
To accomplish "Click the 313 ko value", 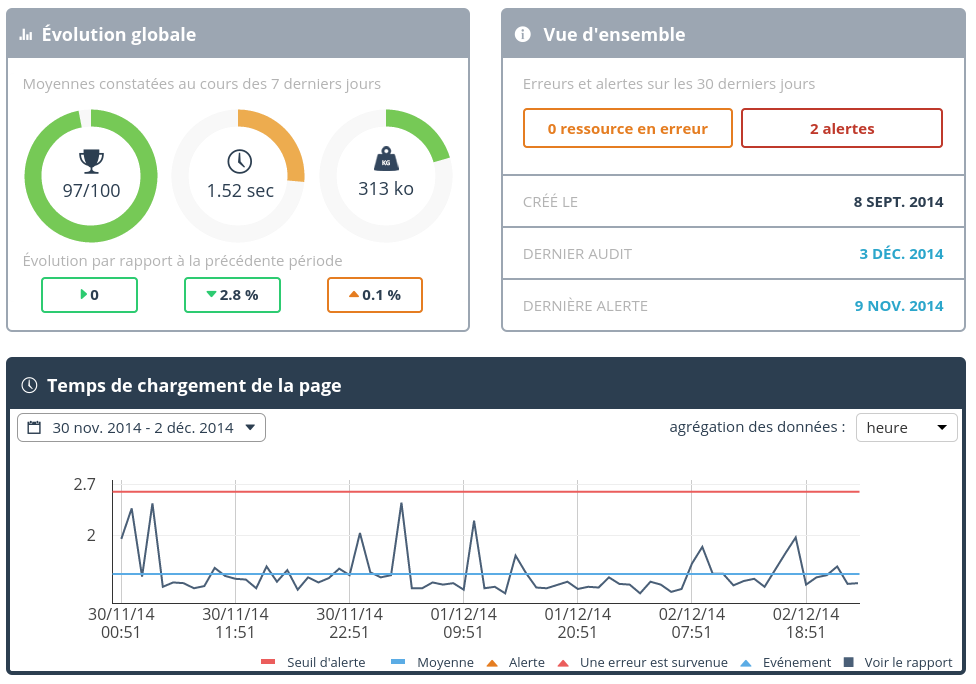I will (386, 189).
